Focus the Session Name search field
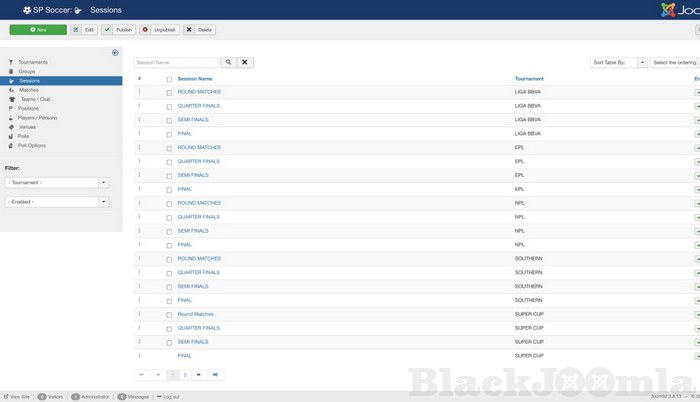Viewport: 700px width, 402px height. click(x=176, y=62)
